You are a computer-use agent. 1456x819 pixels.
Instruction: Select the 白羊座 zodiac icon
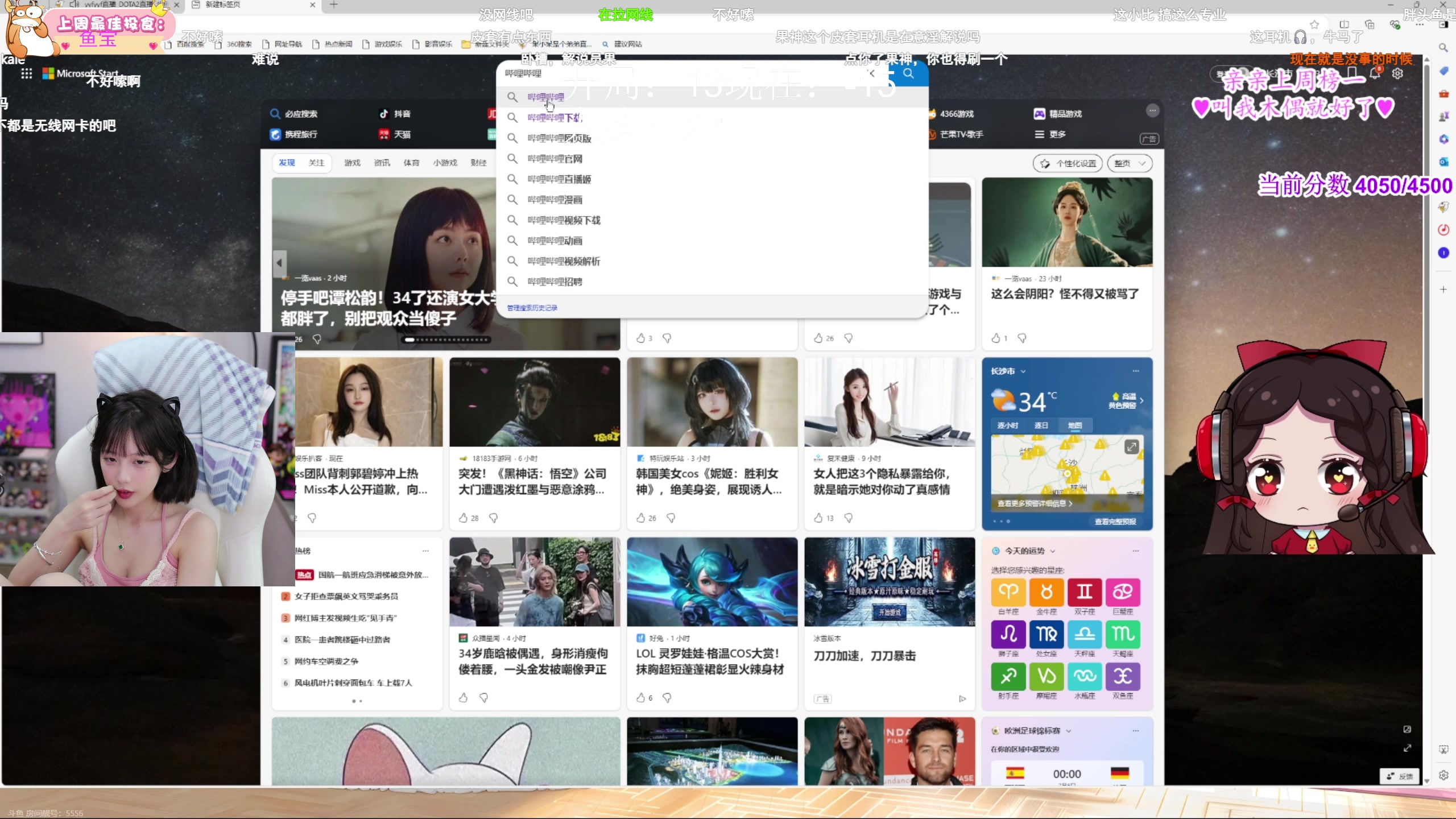1008,592
